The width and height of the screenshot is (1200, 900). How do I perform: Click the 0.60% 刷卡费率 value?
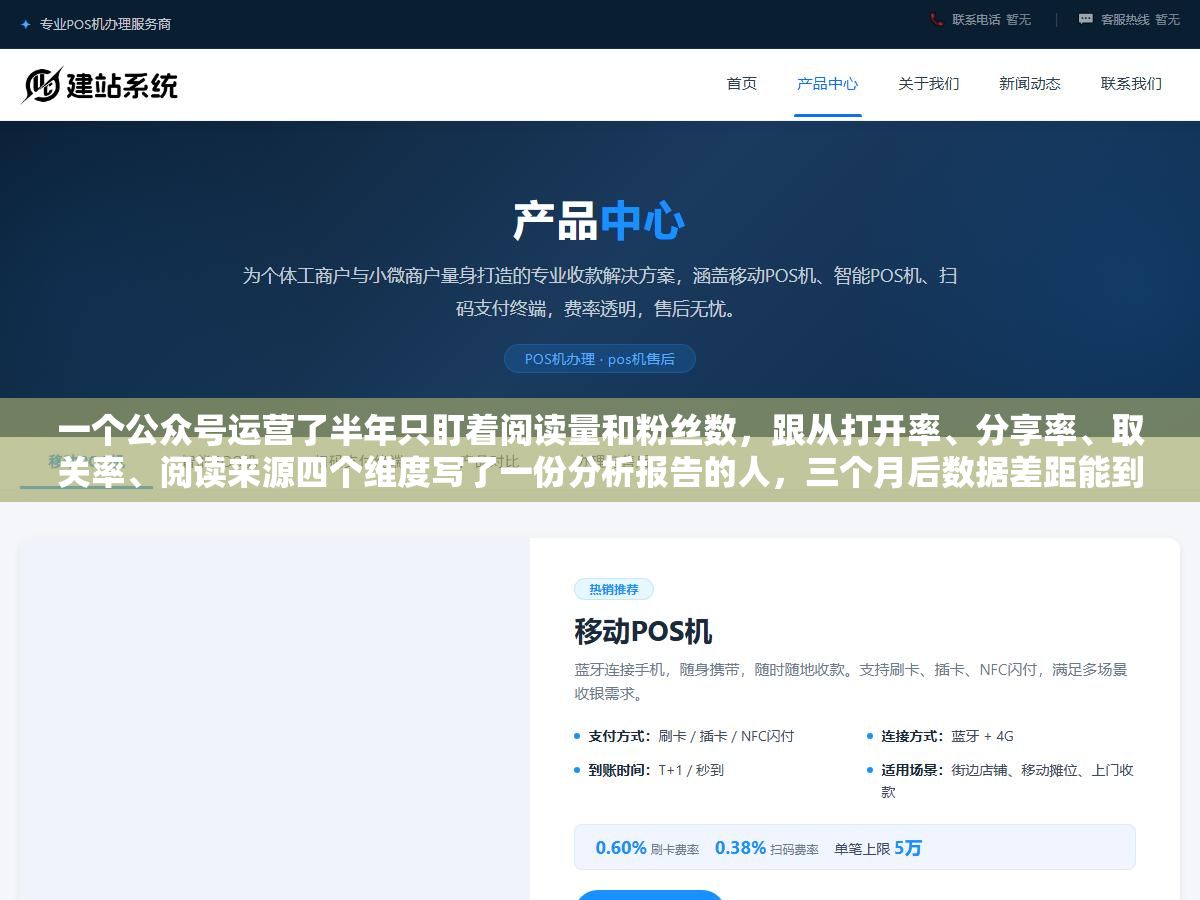tap(647, 848)
